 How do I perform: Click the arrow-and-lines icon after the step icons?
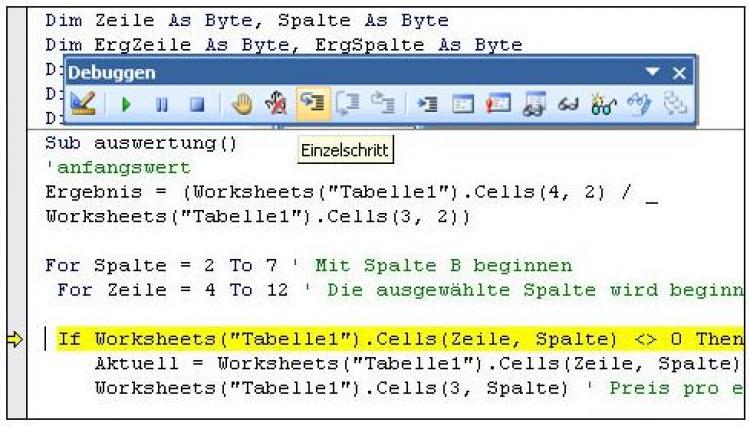pos(426,103)
